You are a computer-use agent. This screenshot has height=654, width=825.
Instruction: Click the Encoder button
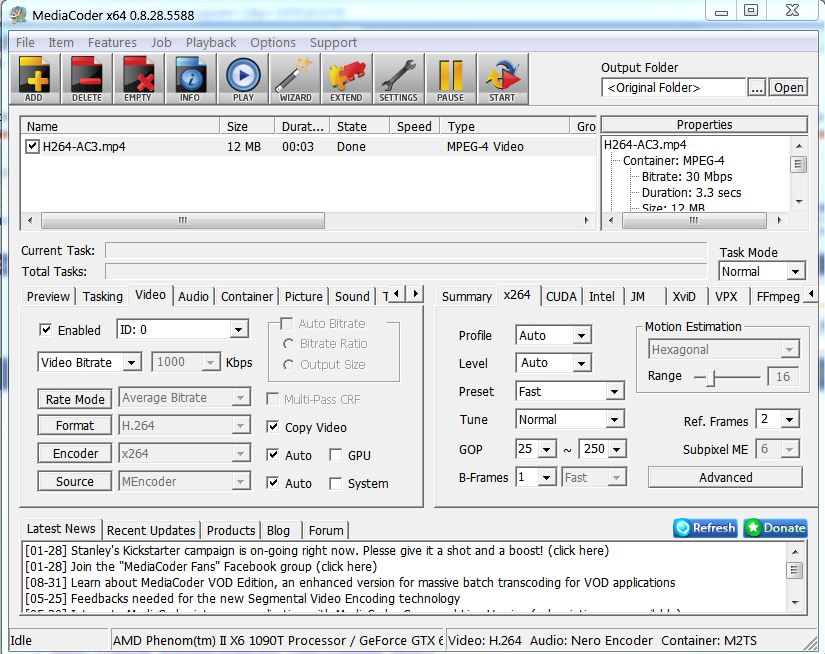(x=75, y=453)
